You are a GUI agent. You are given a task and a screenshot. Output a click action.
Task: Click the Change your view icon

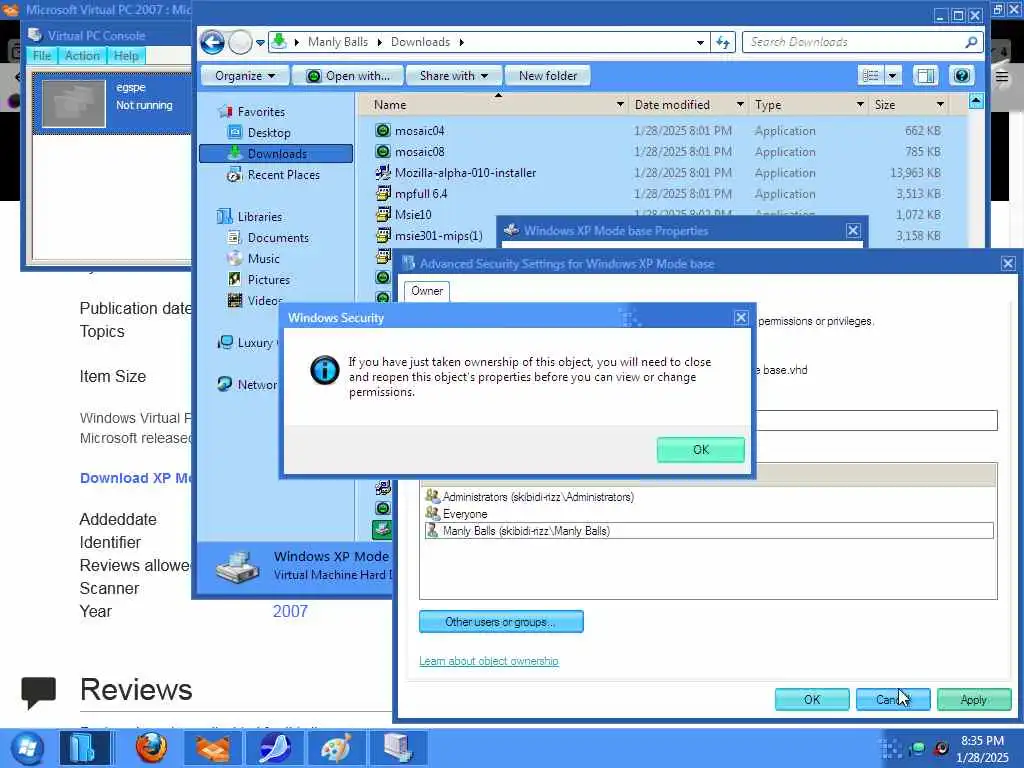(x=871, y=76)
